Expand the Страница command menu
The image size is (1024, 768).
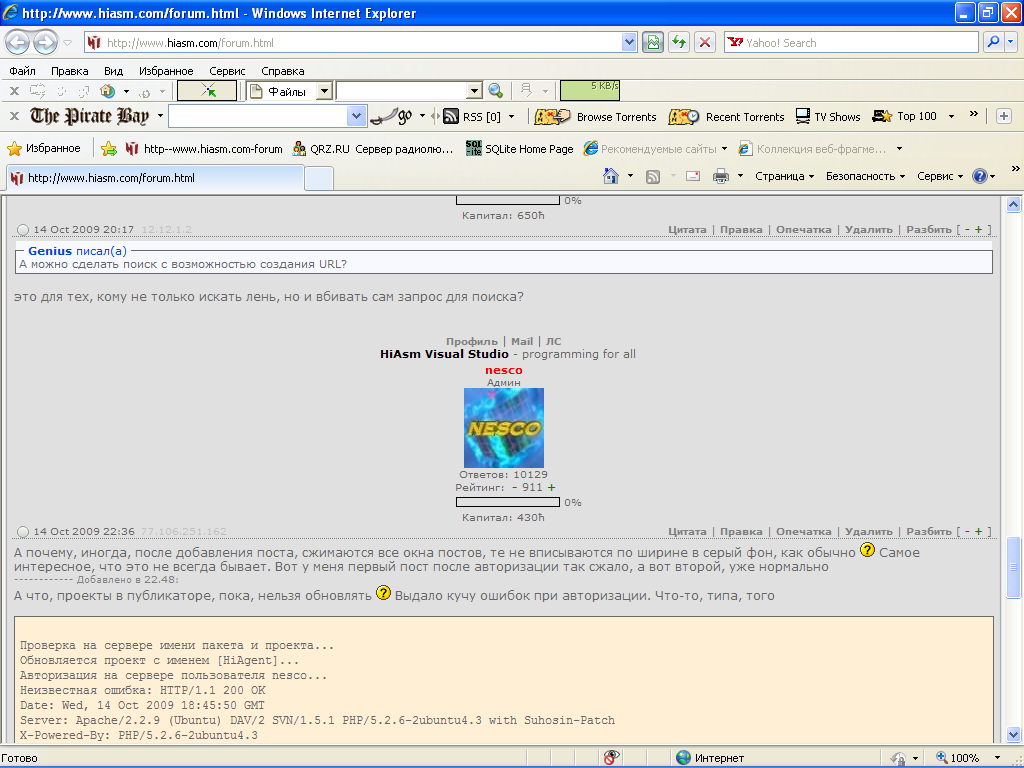click(x=784, y=176)
